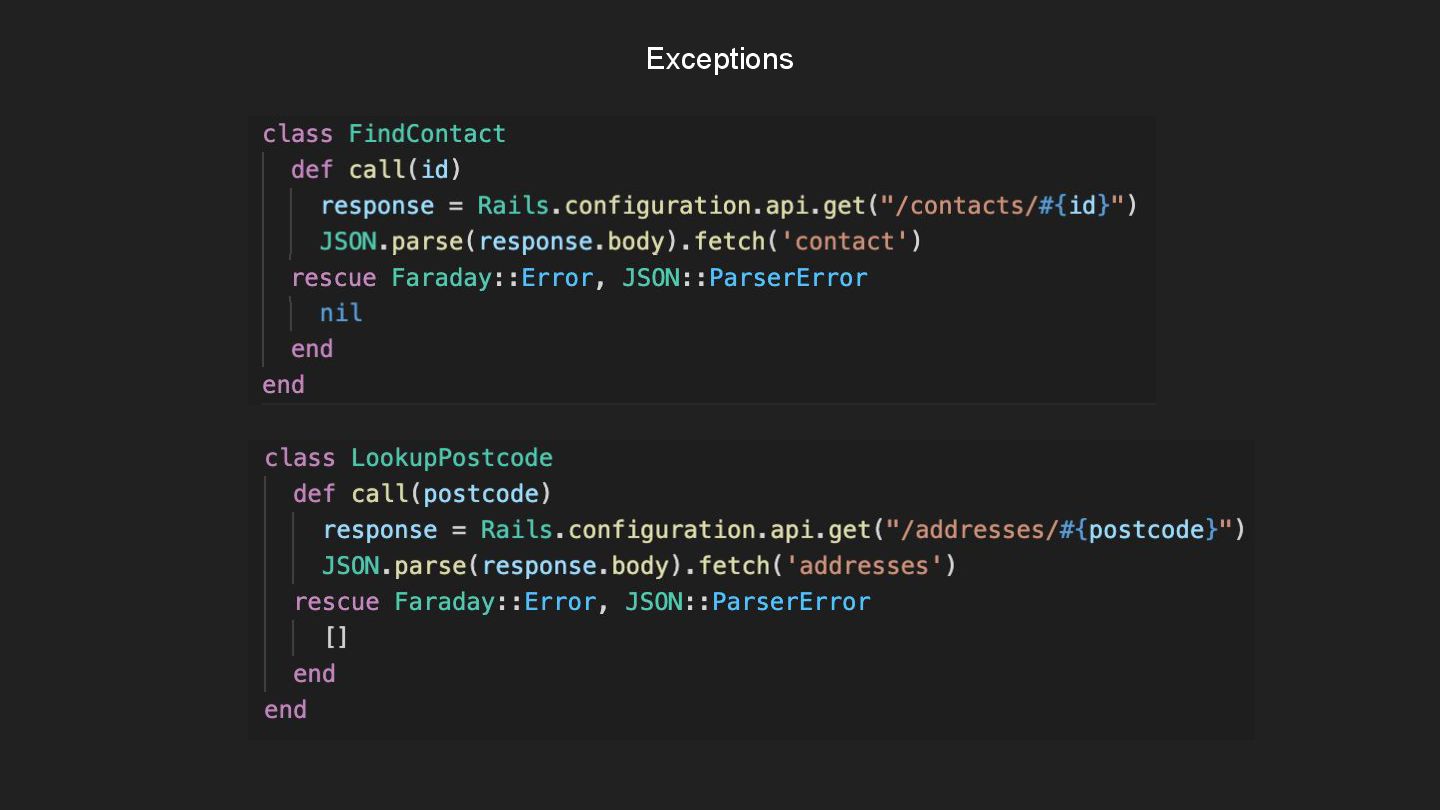Click the final 'end' of FindContact class
This screenshot has width=1440, height=810.
283,385
